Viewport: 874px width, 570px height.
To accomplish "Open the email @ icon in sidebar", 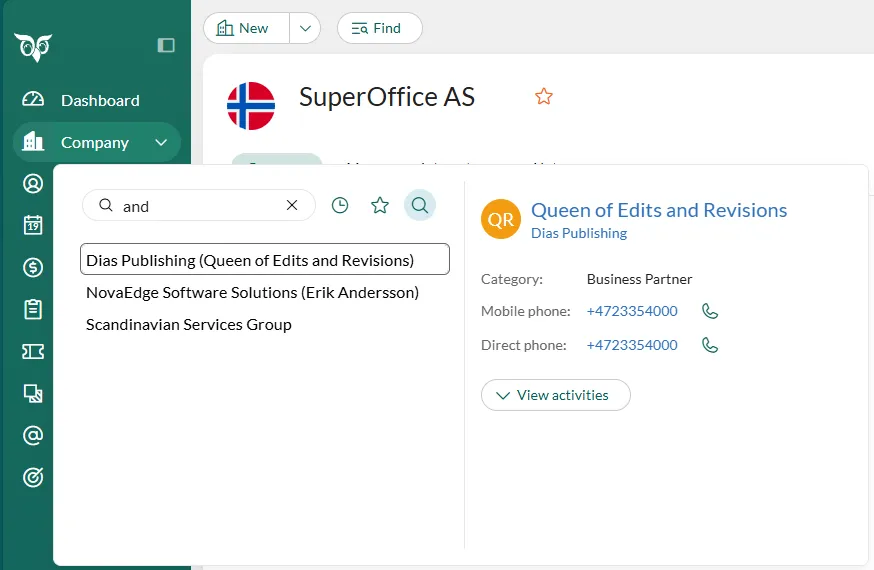I will [x=33, y=435].
